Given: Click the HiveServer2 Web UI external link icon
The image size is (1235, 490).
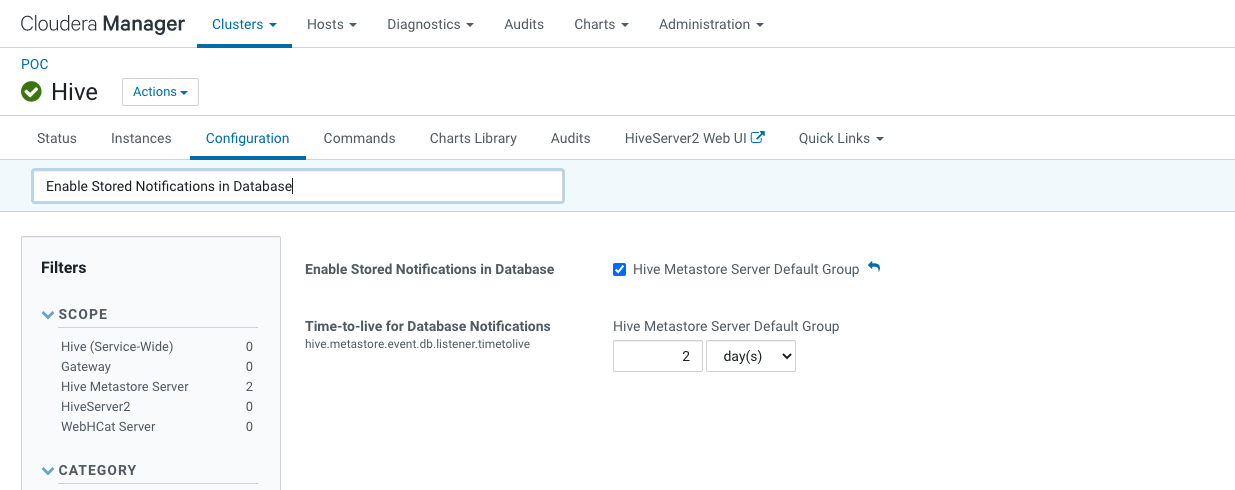Looking at the screenshot, I should click(758, 138).
